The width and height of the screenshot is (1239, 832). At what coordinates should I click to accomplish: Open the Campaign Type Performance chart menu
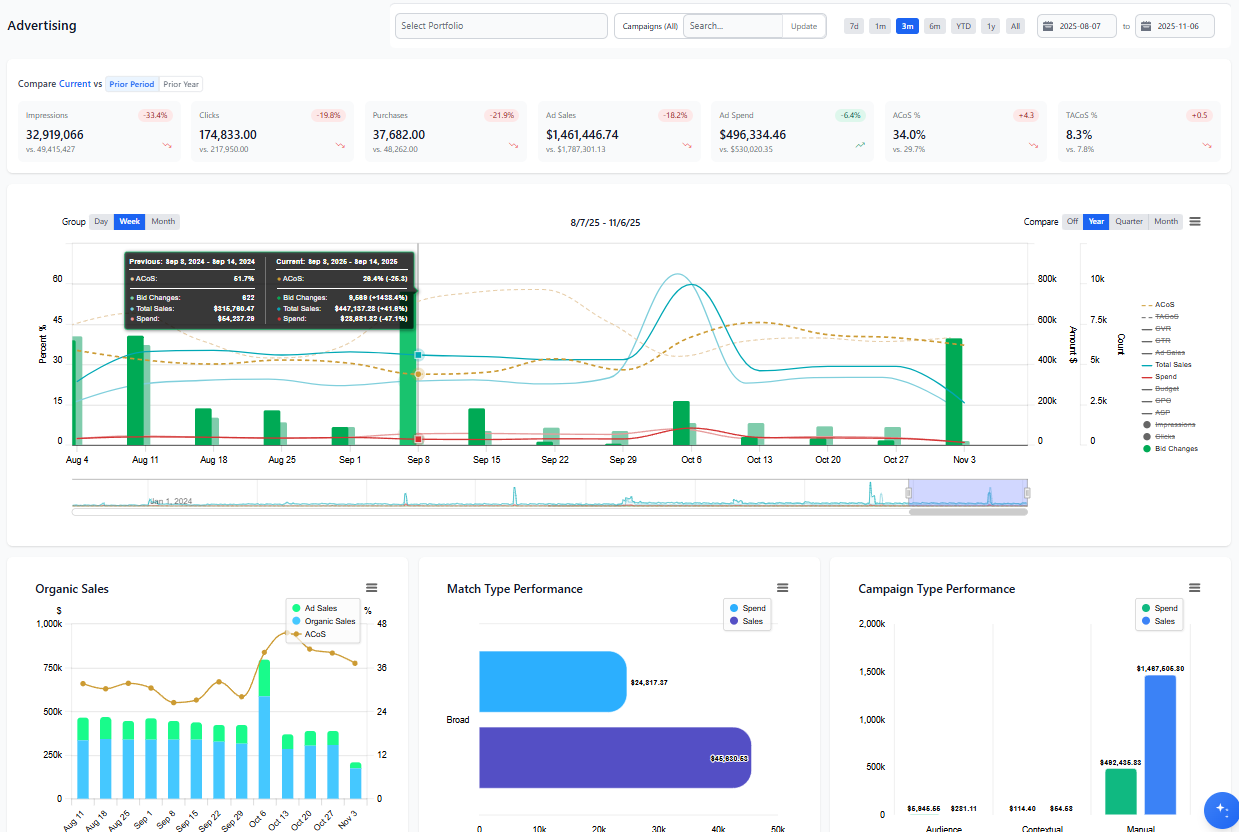point(1194,588)
